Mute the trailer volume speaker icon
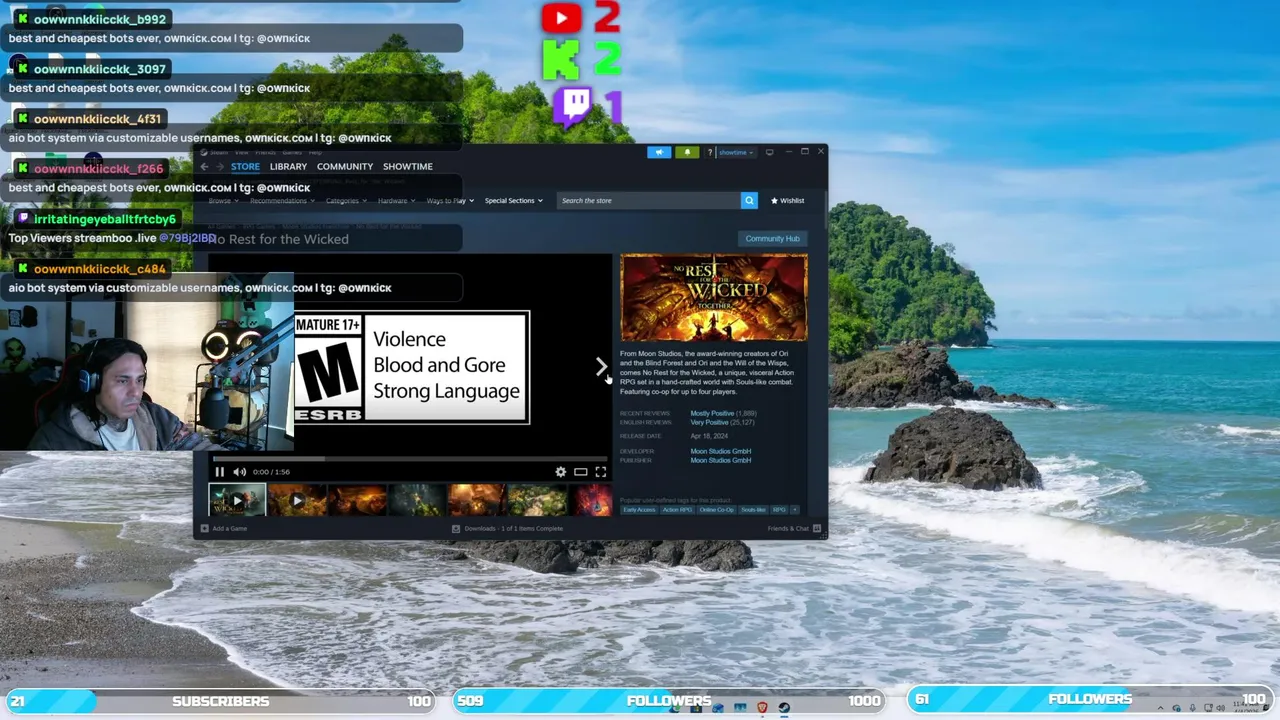The width and height of the screenshot is (1280, 720). [239, 472]
